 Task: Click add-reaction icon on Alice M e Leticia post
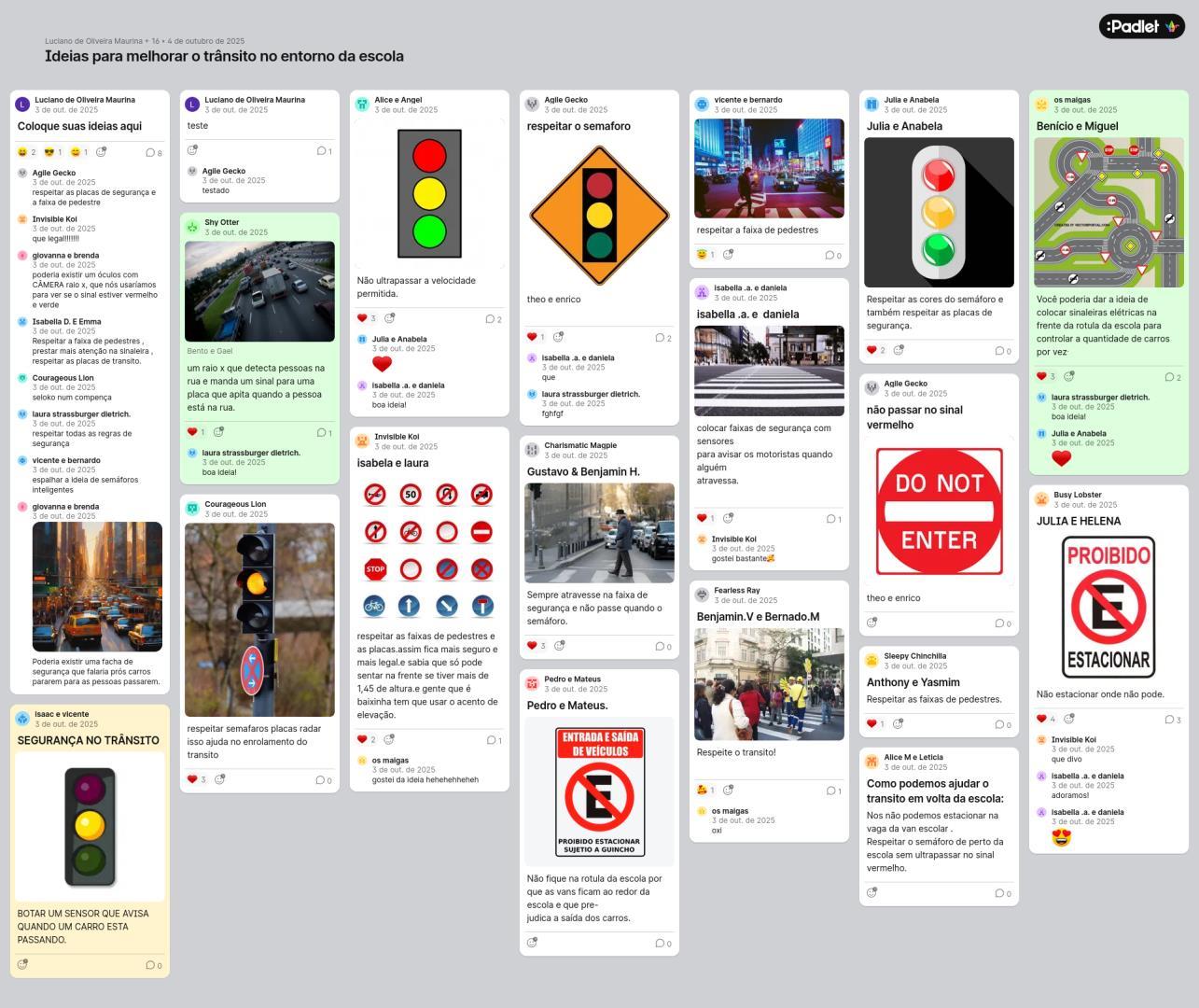tap(871, 892)
